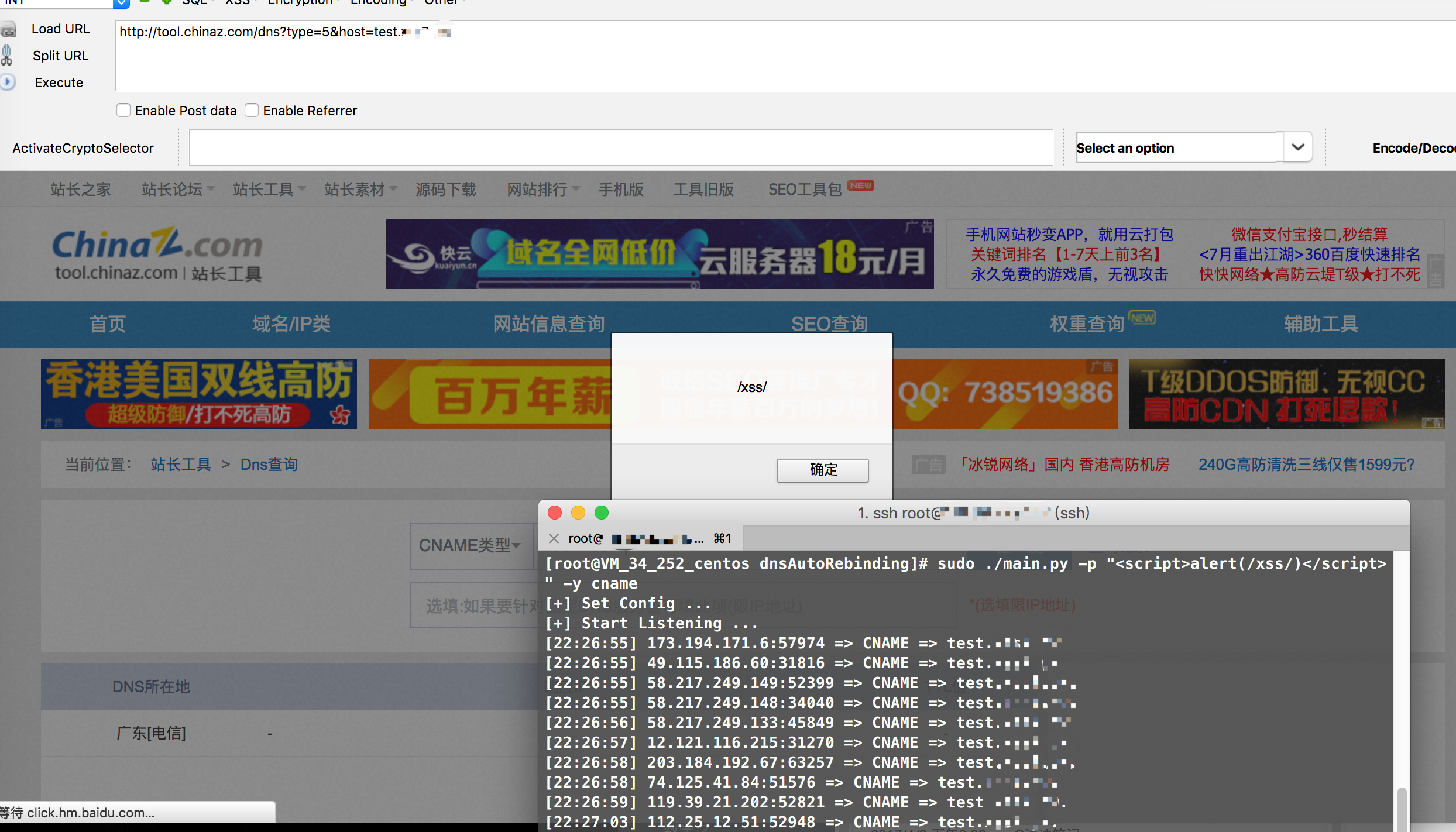Click the green zoom dot on ssh window
The image size is (1456, 832).
602,513
